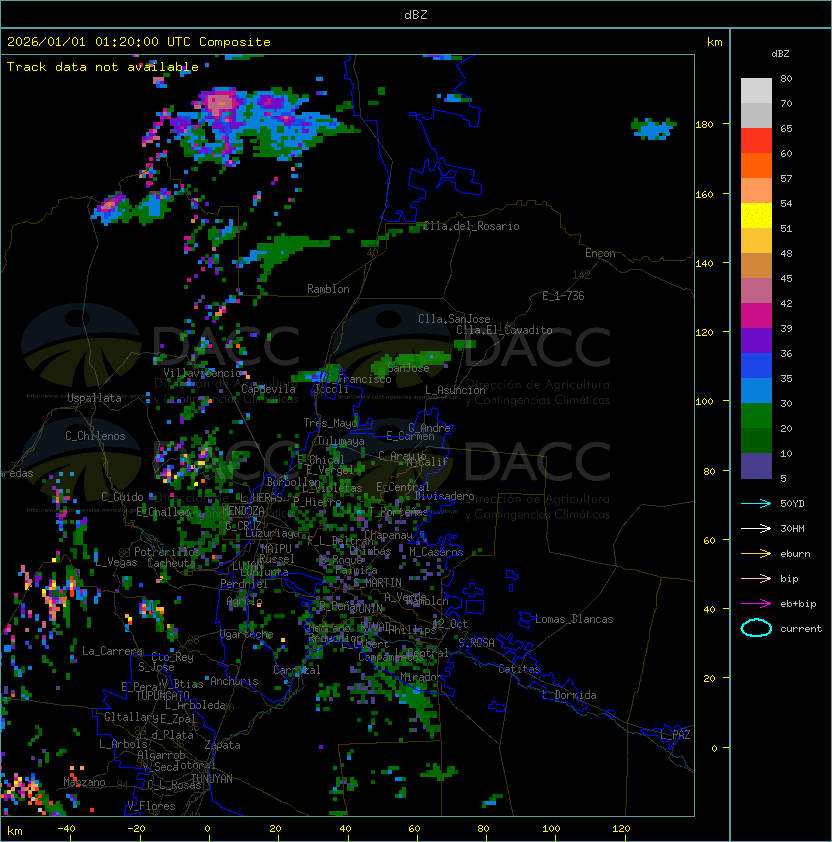Image resolution: width=832 pixels, height=842 pixels.
Task: Click the light gray 70-80 dBZ swatch
Action: click(756, 91)
